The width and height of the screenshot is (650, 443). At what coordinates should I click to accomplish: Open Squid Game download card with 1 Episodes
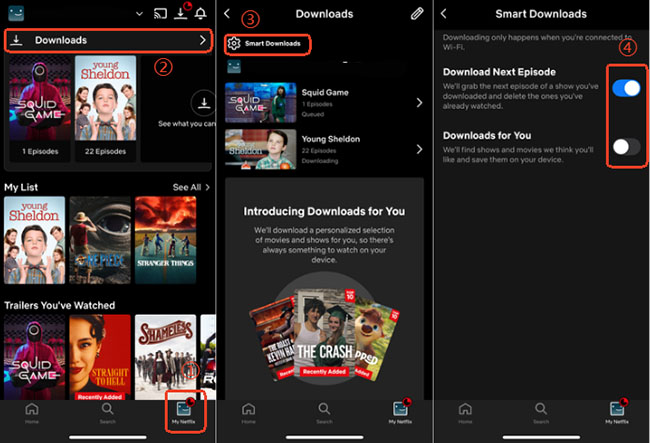click(x=40, y=107)
